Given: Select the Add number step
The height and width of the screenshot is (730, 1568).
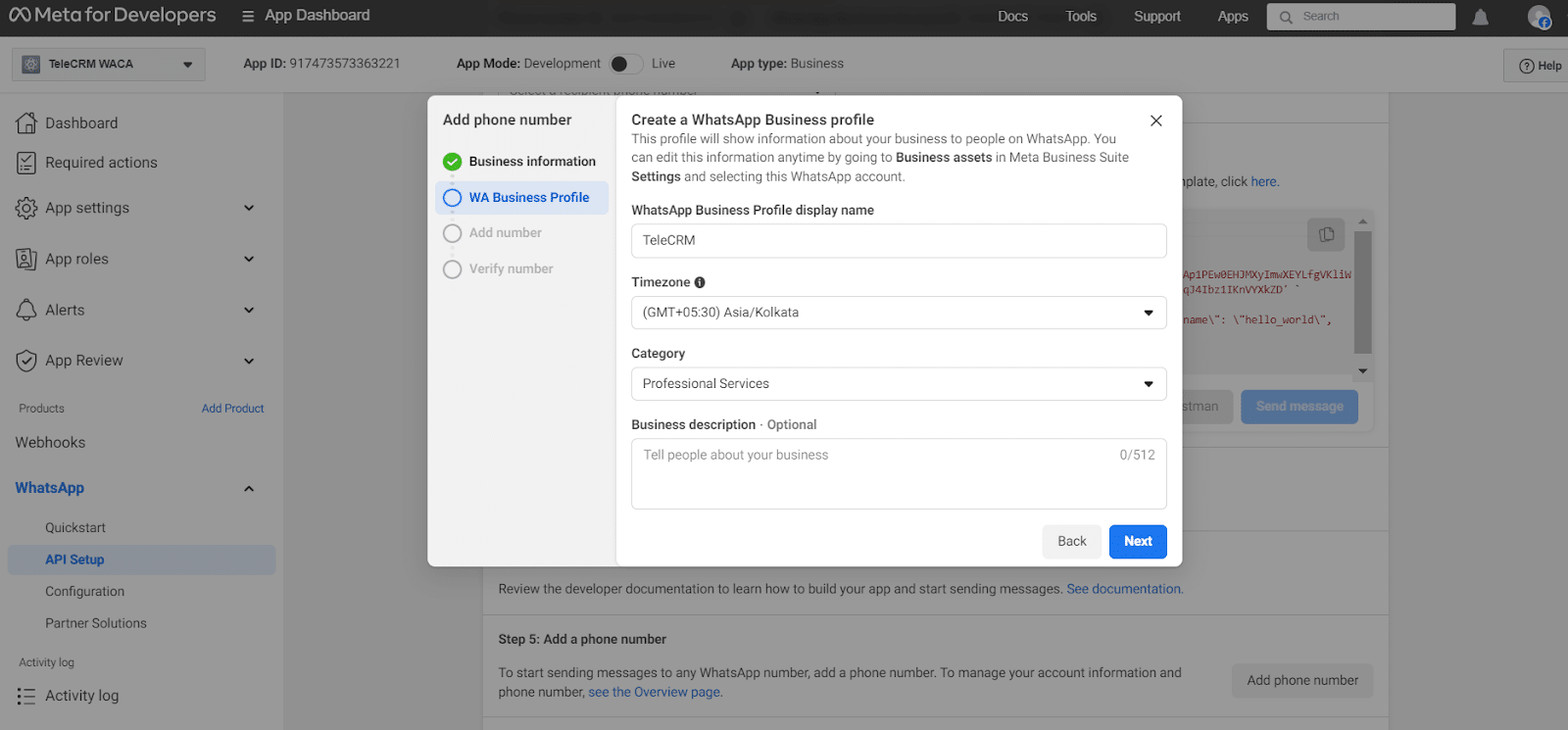Looking at the screenshot, I should coord(521,233).
